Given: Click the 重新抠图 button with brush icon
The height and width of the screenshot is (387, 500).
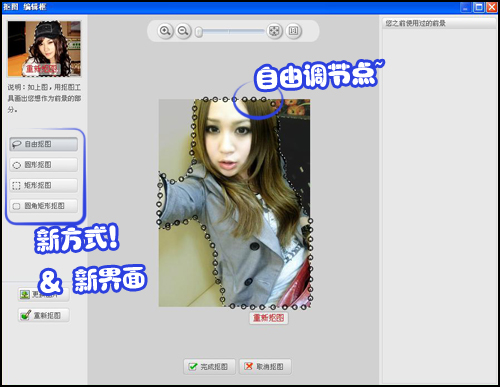Looking at the screenshot, I should [44, 315].
